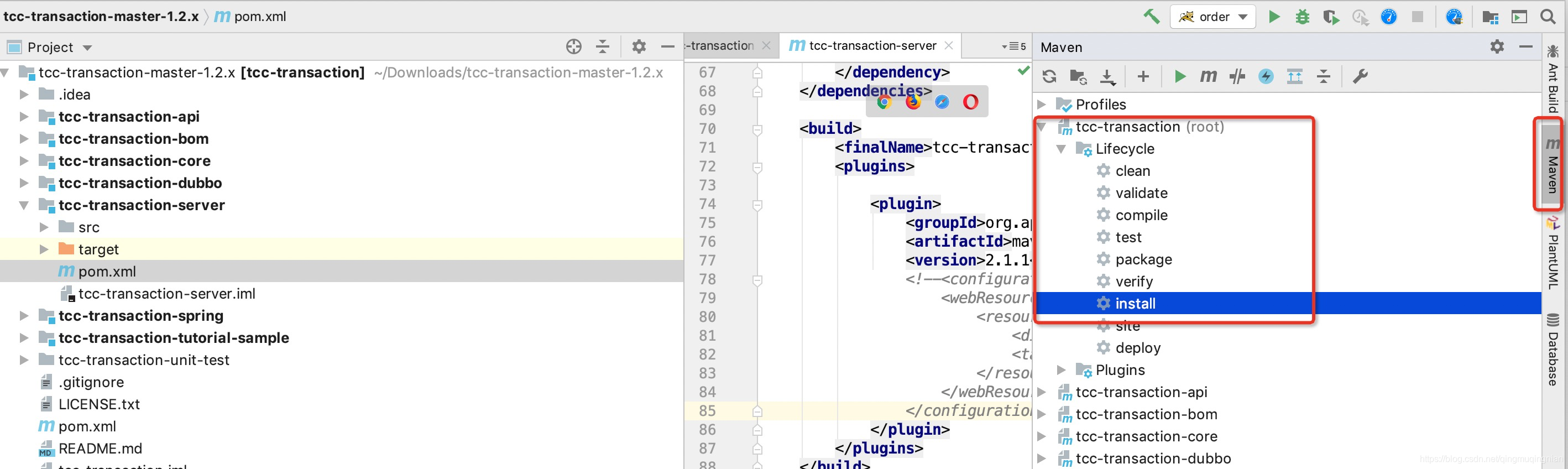Run the selected Maven build with the green arrow
The height and width of the screenshot is (469, 1568).
click(1180, 76)
